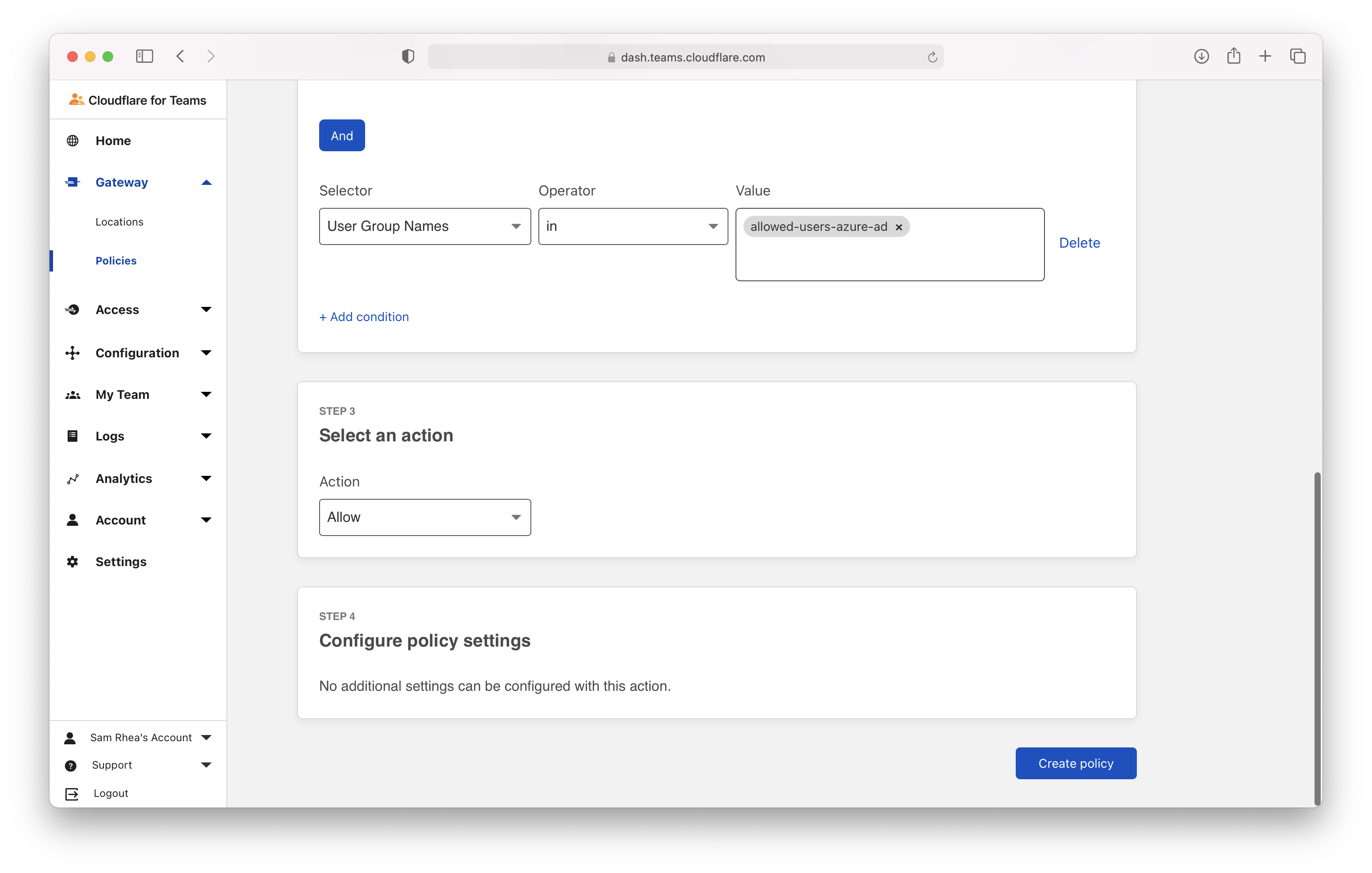The width and height of the screenshot is (1372, 873).
Task: Expand the Access menu section
Action: tap(206, 310)
